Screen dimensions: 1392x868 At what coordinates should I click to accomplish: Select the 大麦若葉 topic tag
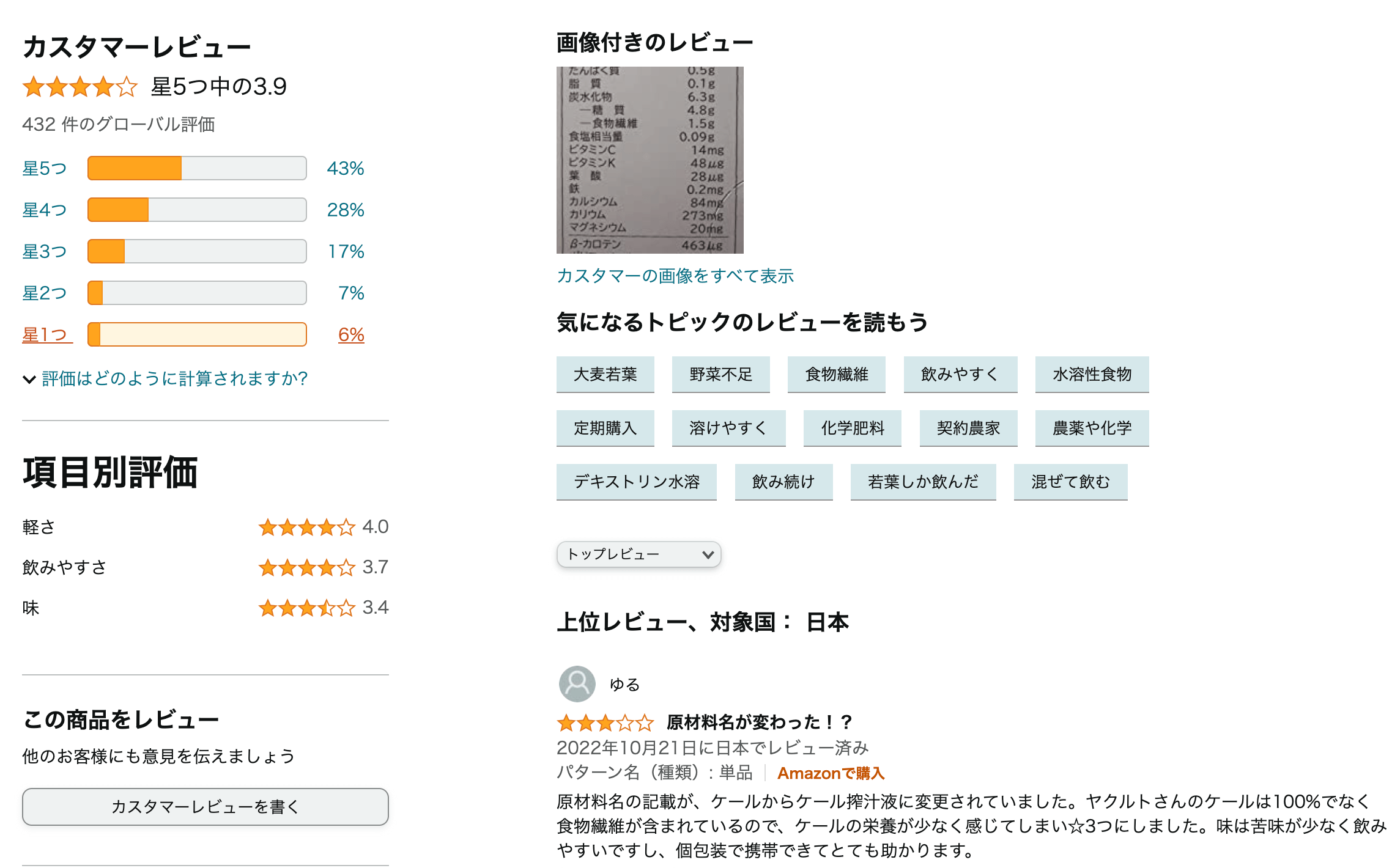coord(605,374)
